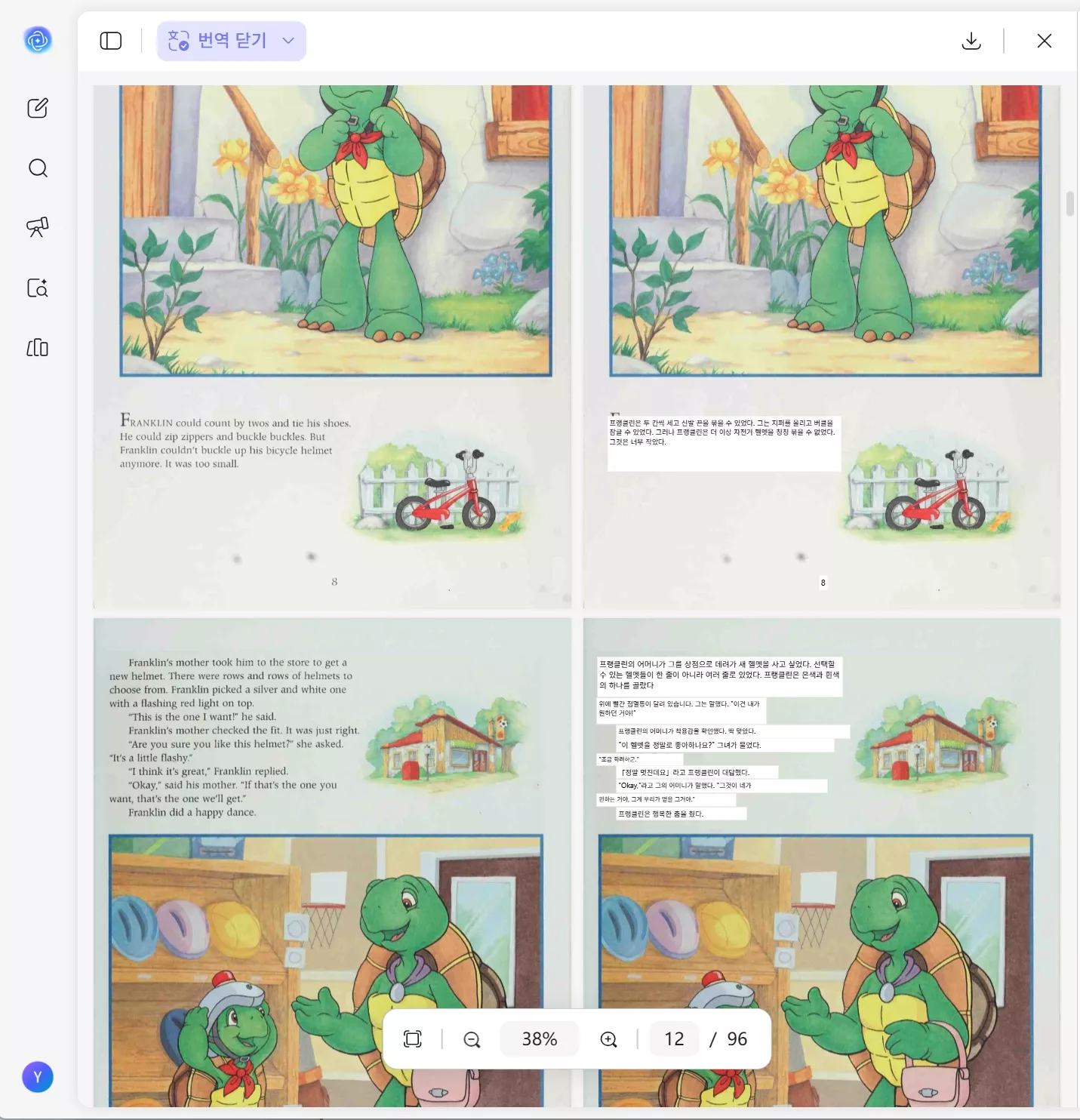
Task: Click the translated page number 8
Action: coord(823,583)
